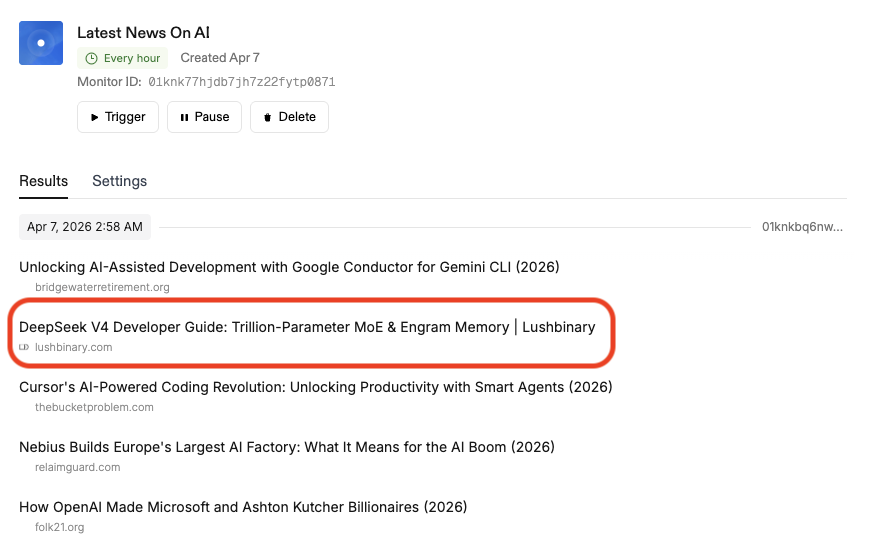This screenshot has width=874, height=558.
Task: Click the folk21.org source domain
Action: point(60,527)
